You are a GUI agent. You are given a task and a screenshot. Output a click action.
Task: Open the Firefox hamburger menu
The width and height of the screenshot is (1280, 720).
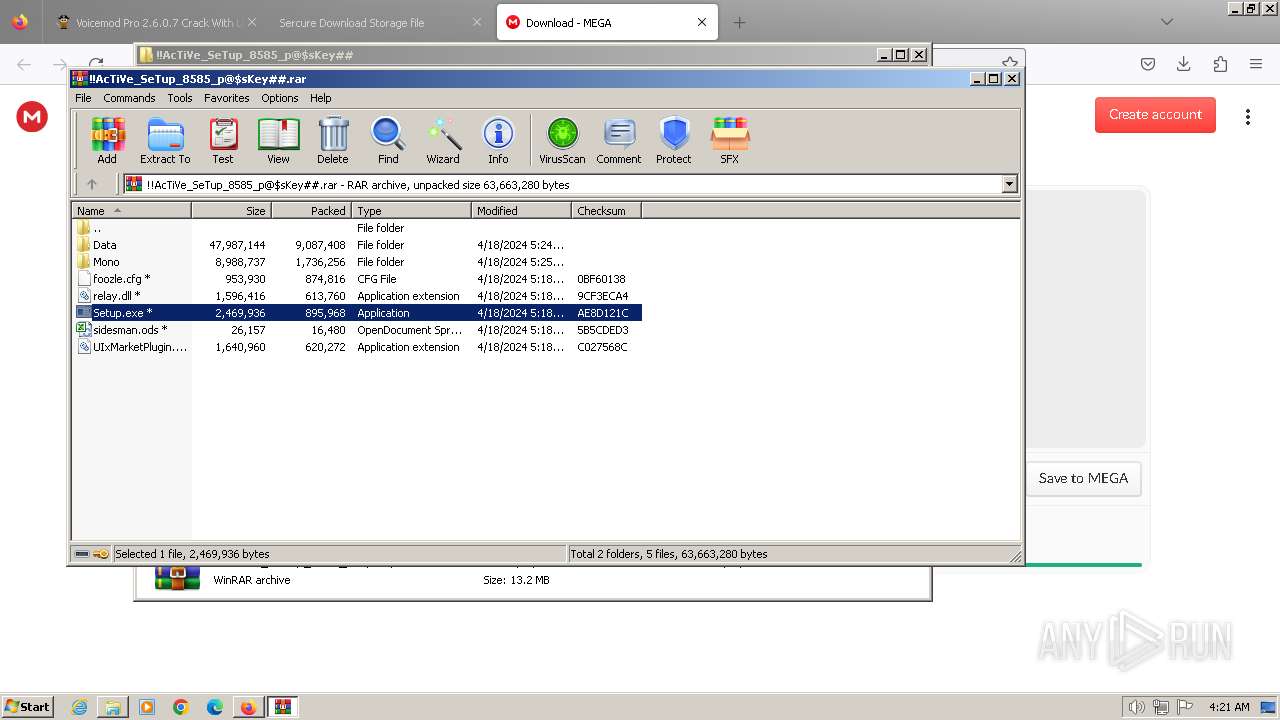point(1256,64)
